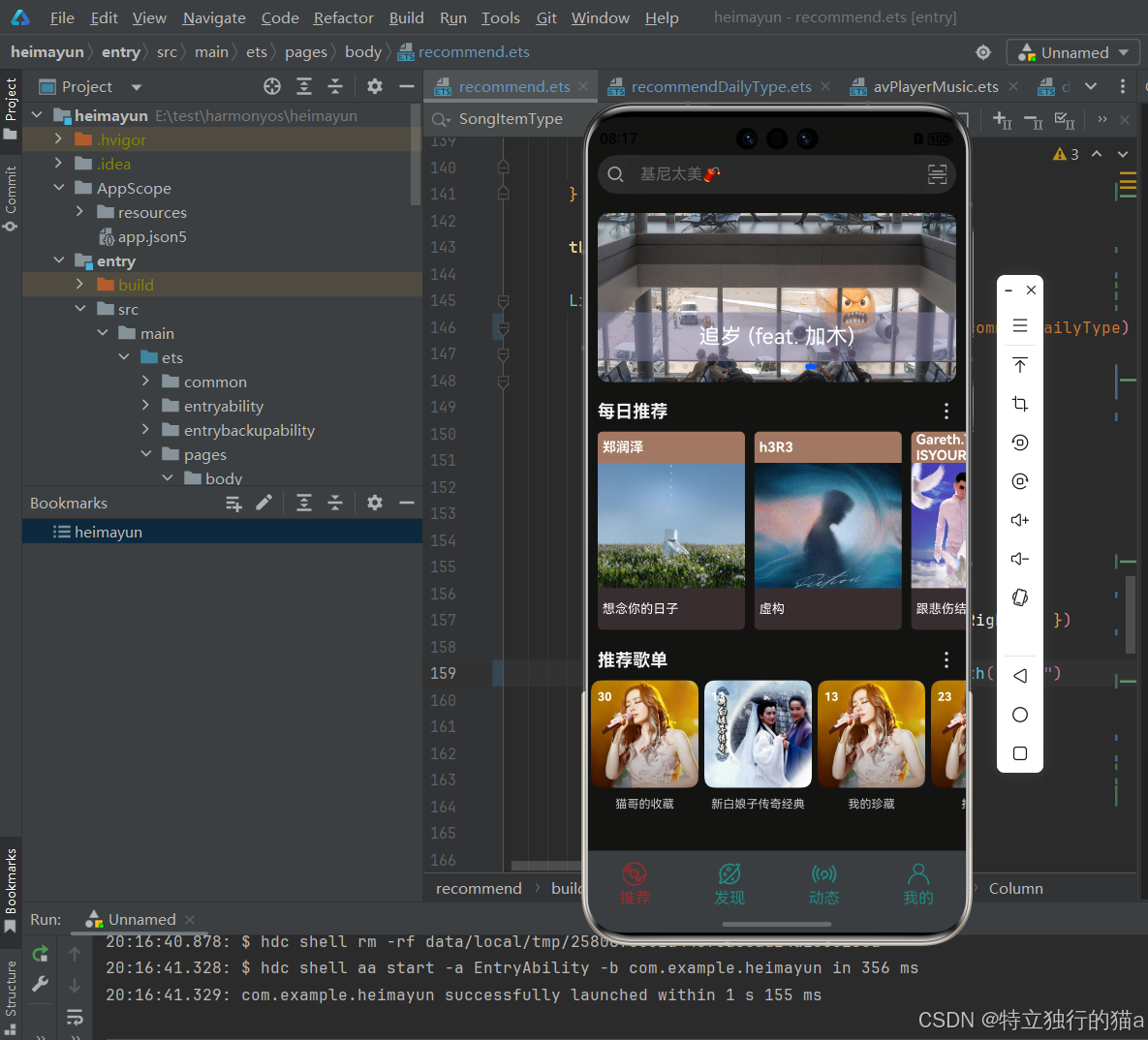Screen dimensions: 1148x1040
Task: Open the Build menu
Action: pyautogui.click(x=406, y=17)
